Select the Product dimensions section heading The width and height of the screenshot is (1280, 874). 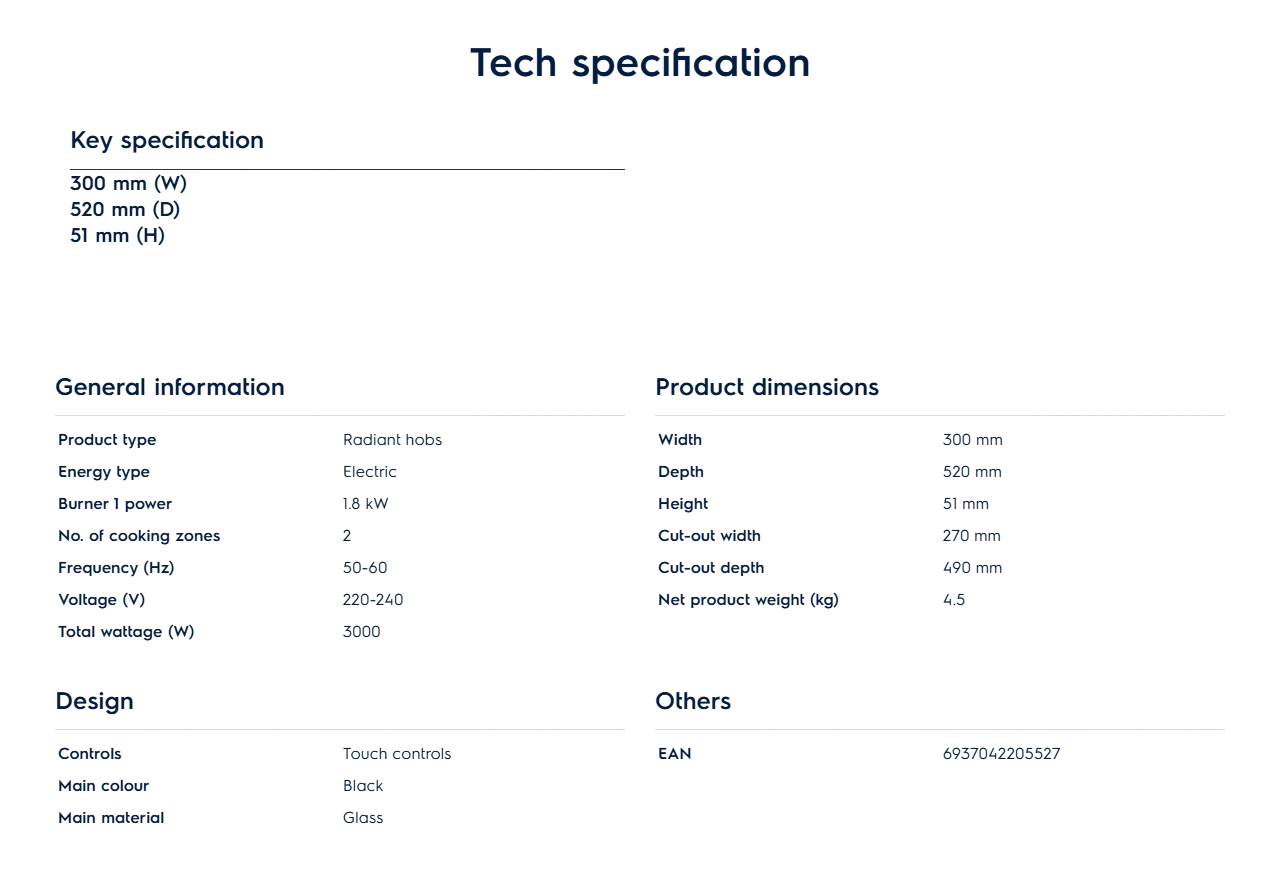(x=767, y=387)
